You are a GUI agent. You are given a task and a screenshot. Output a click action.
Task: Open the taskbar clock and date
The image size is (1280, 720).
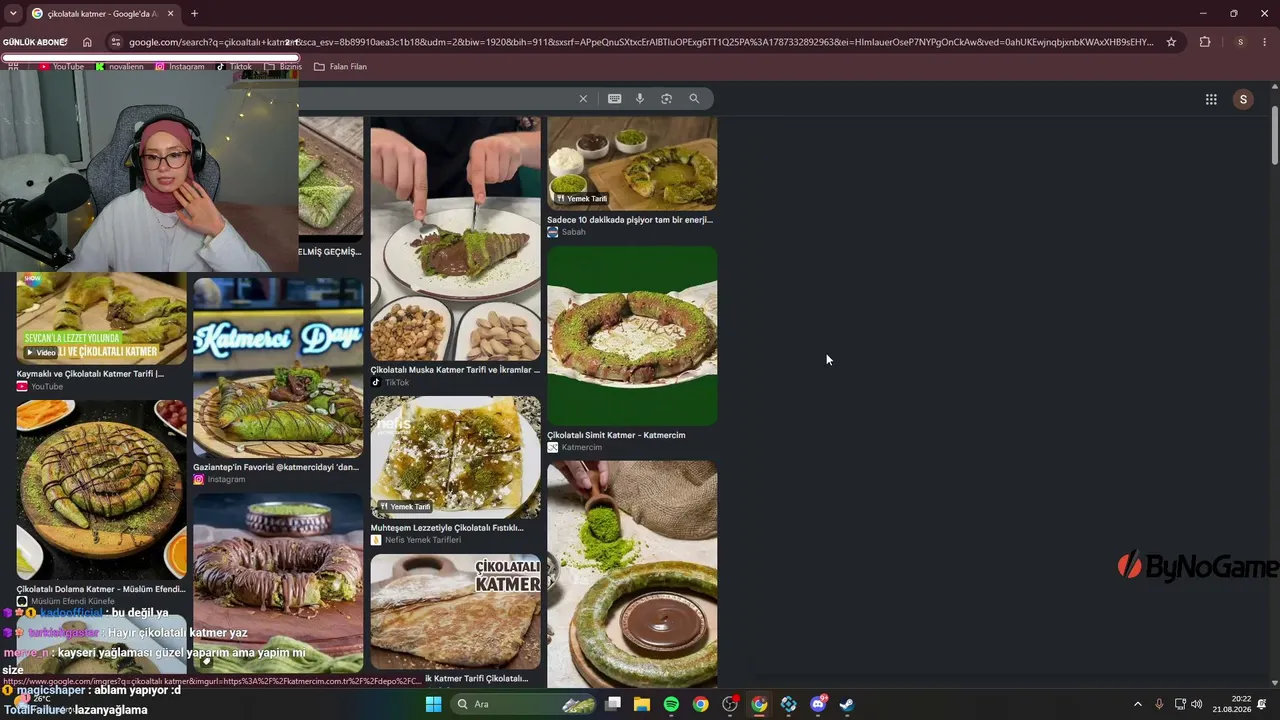coord(1231,704)
